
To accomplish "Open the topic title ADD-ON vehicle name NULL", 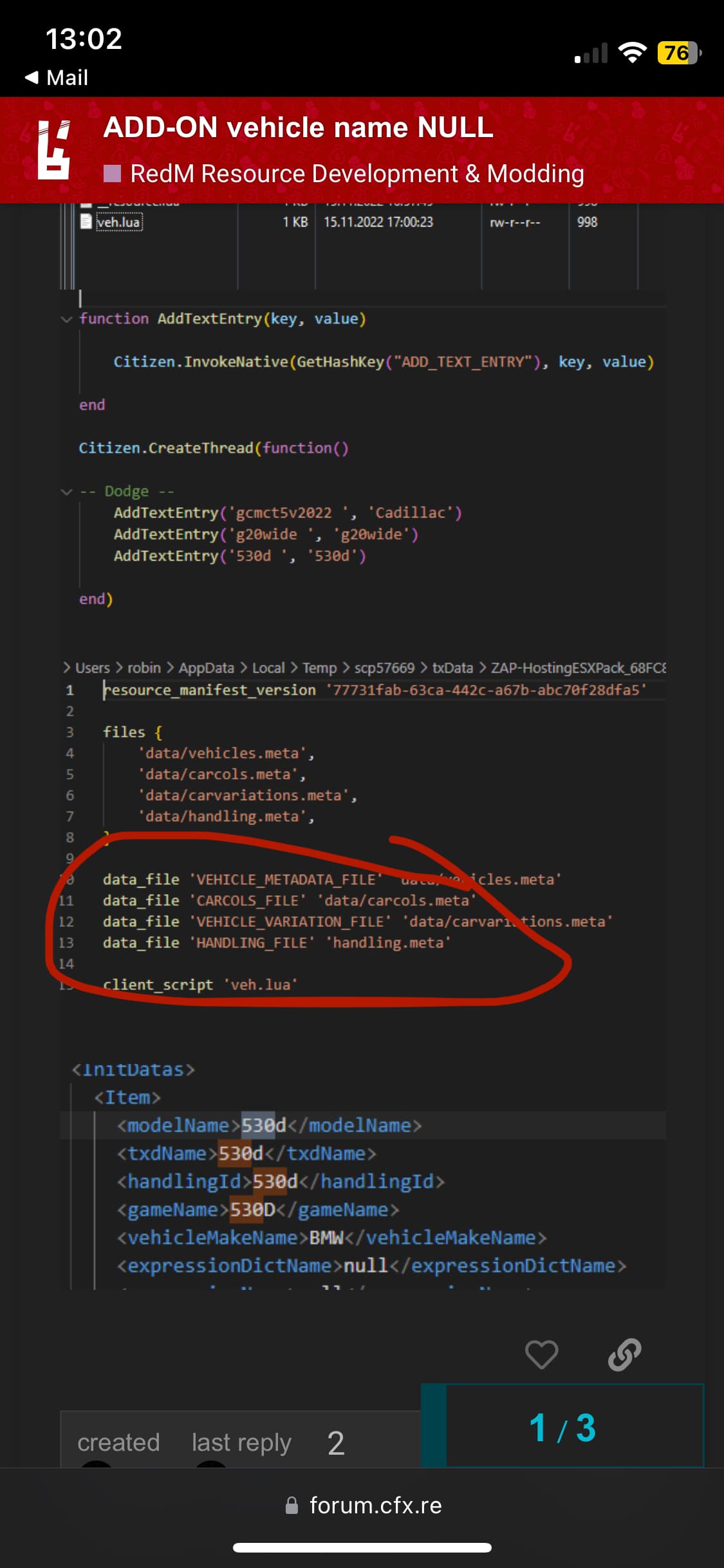I will coord(298,127).
